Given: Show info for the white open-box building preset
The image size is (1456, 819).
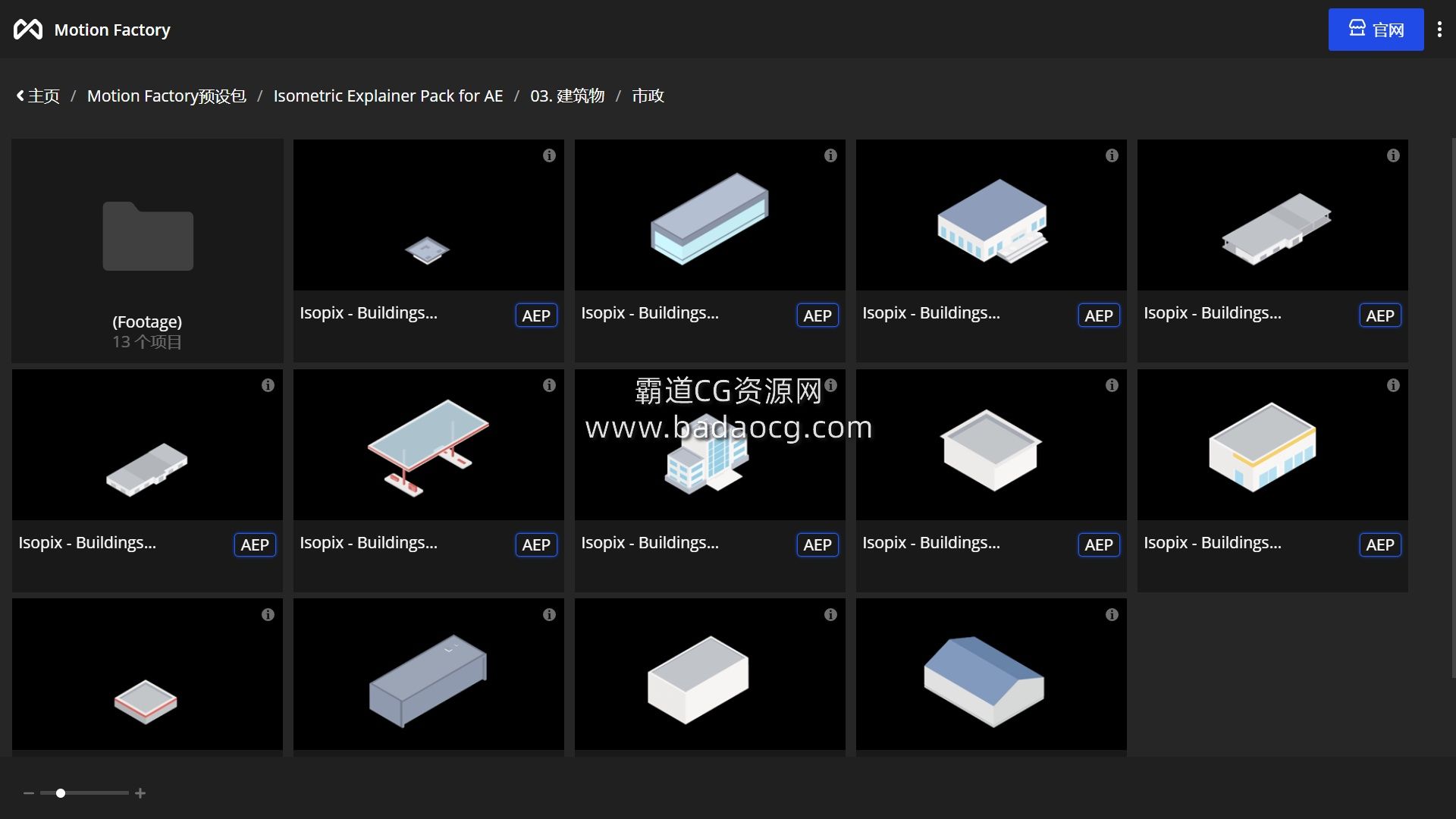Looking at the screenshot, I should [1112, 385].
